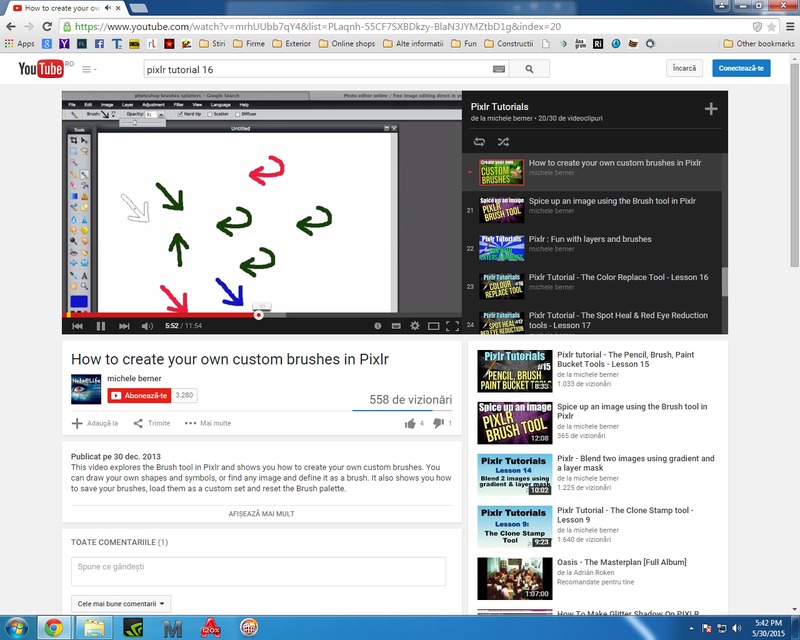
Task: Go back with browser back arrow
Action: tap(11, 27)
